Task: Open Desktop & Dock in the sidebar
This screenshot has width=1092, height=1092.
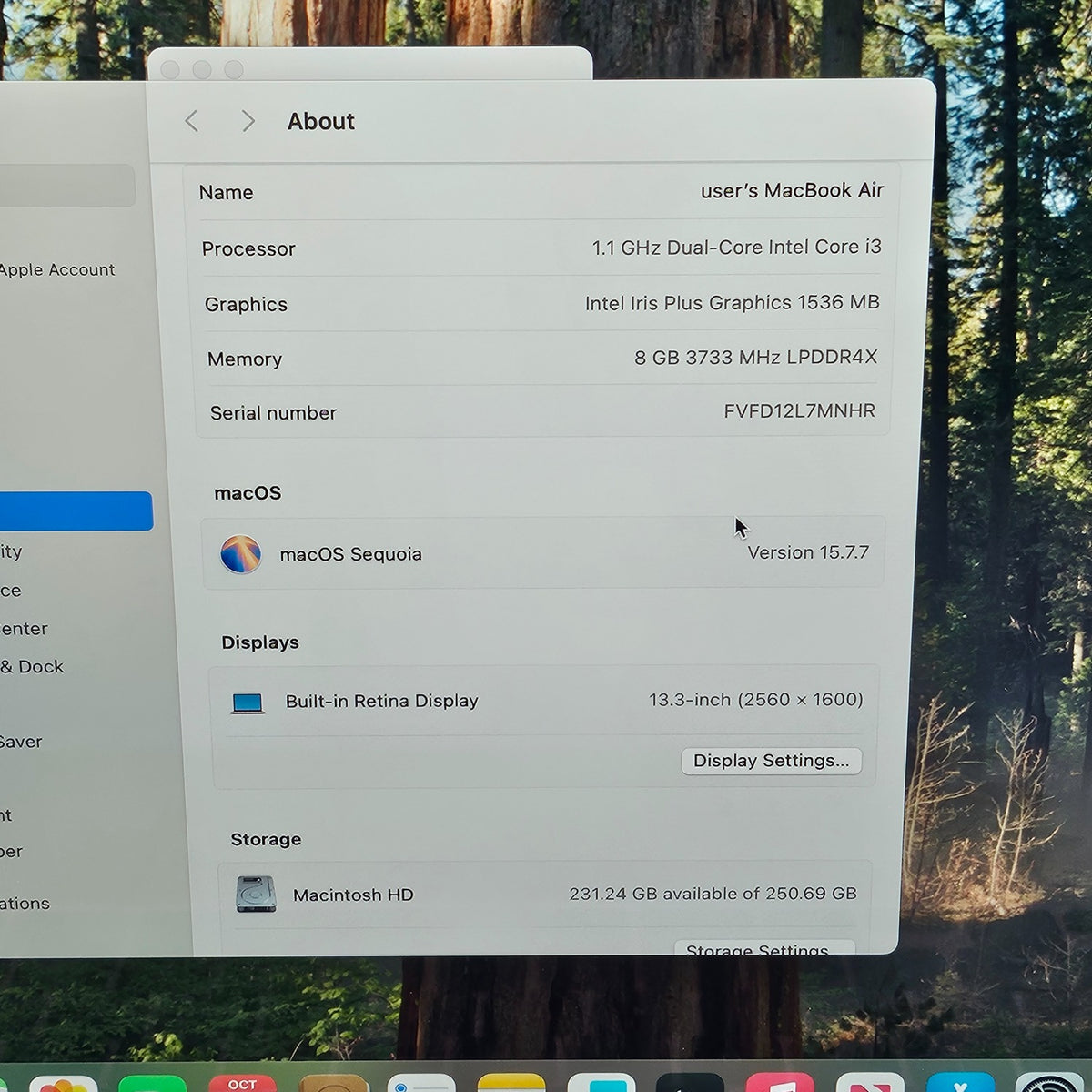Action: point(33,667)
